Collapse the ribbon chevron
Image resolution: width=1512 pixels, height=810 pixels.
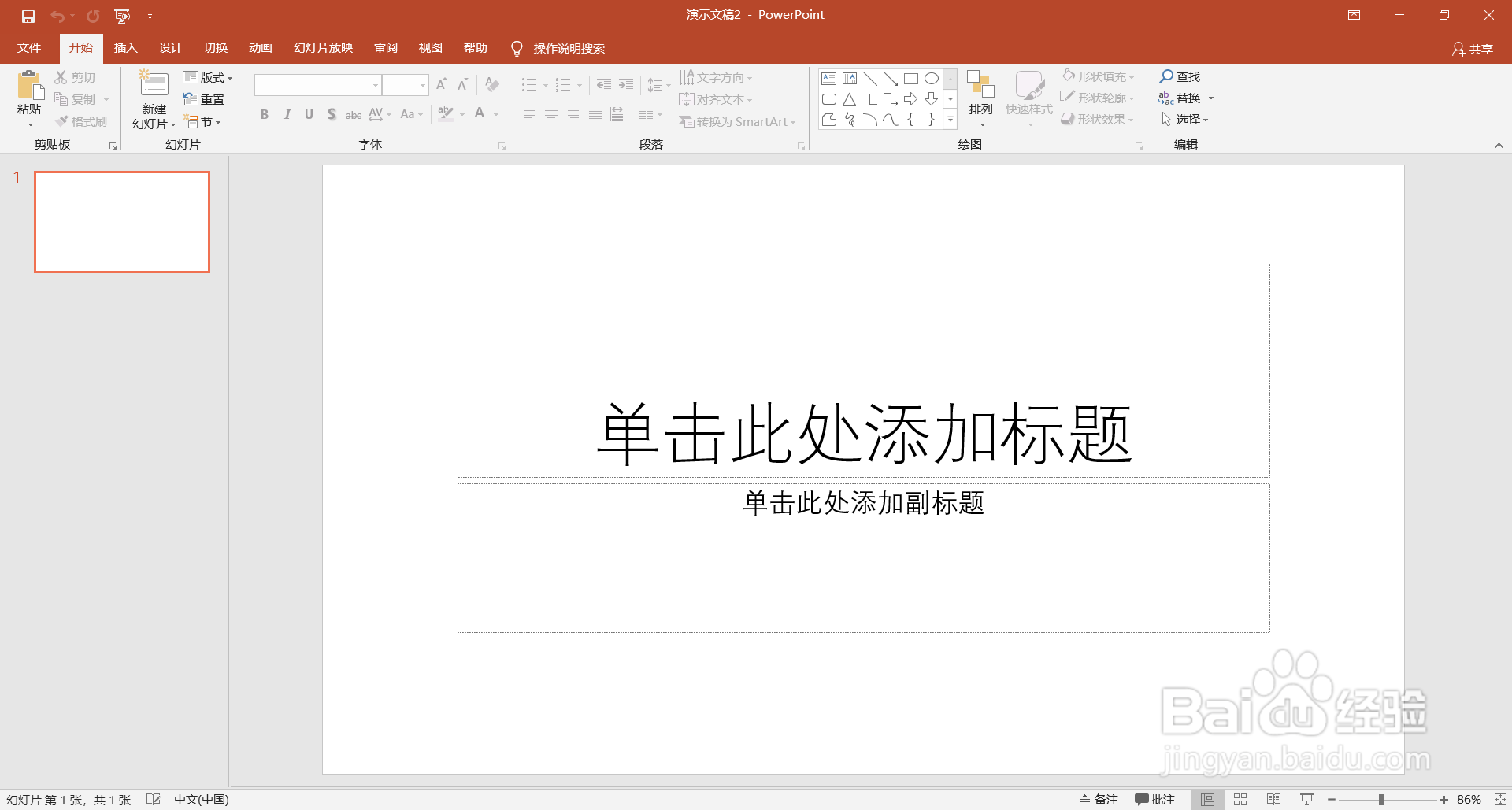(1499, 145)
